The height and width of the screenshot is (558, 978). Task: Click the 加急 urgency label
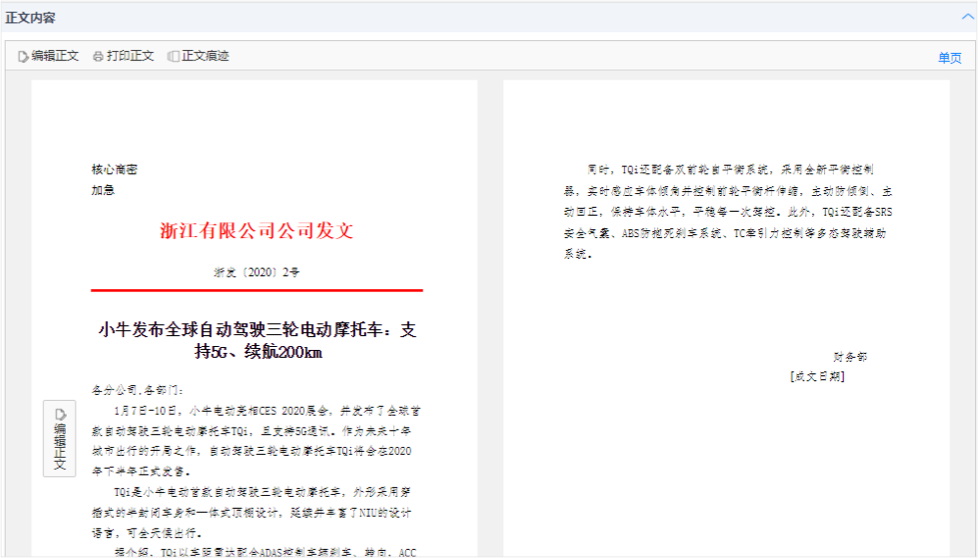click(103, 190)
